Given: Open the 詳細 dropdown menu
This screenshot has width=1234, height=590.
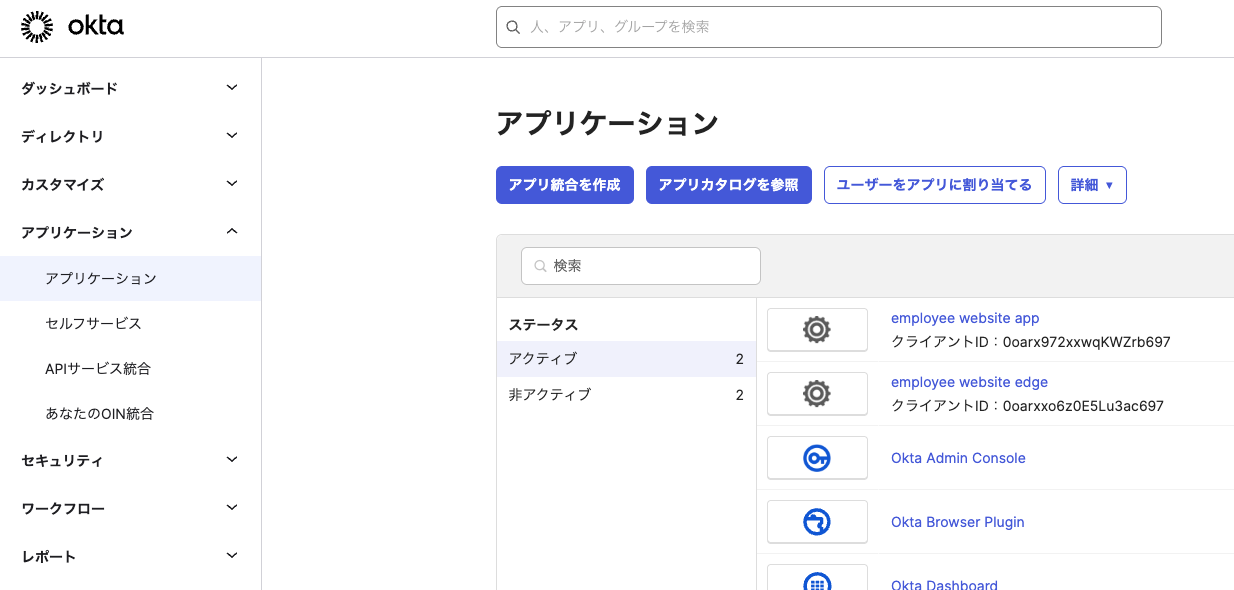Looking at the screenshot, I should point(1092,185).
